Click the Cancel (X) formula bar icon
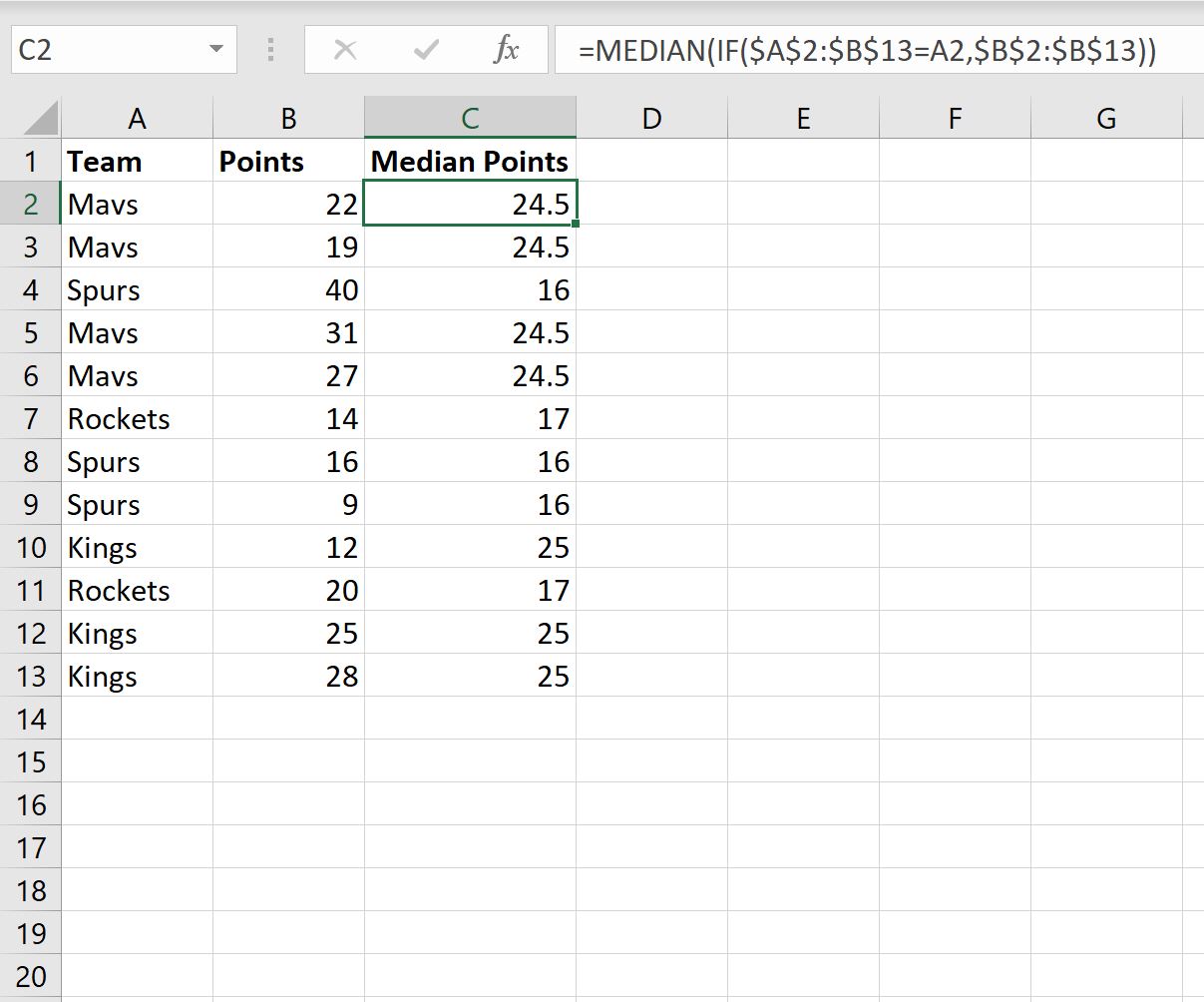The width and height of the screenshot is (1204, 1002). (x=345, y=50)
